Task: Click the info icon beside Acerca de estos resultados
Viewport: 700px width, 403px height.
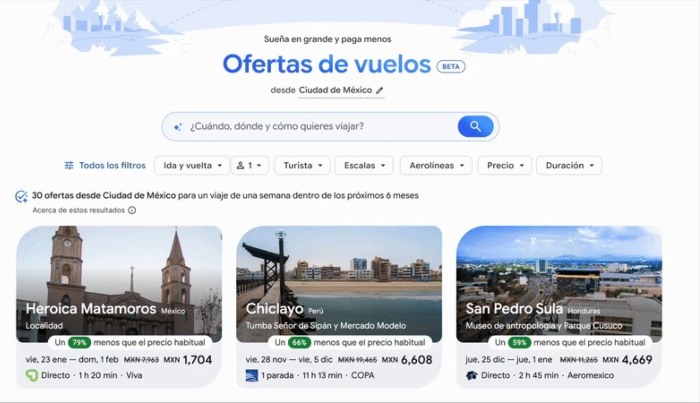Action: (131, 211)
